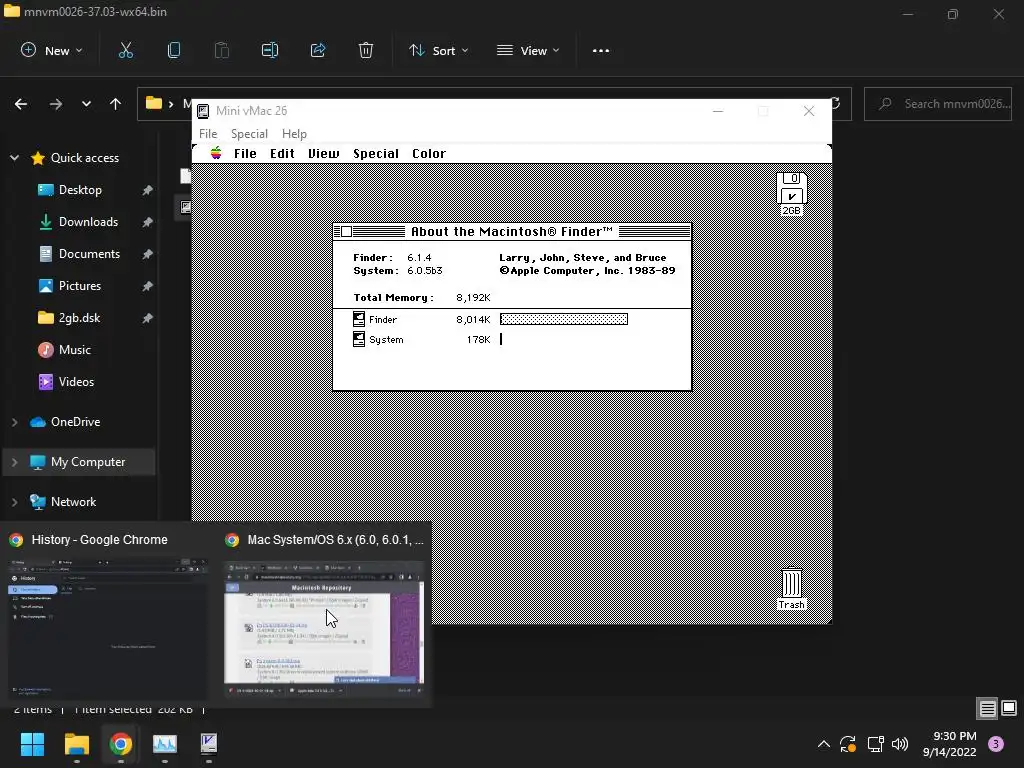Switch to Mac System/OS 6.x Chrome thumbnail

324,614
